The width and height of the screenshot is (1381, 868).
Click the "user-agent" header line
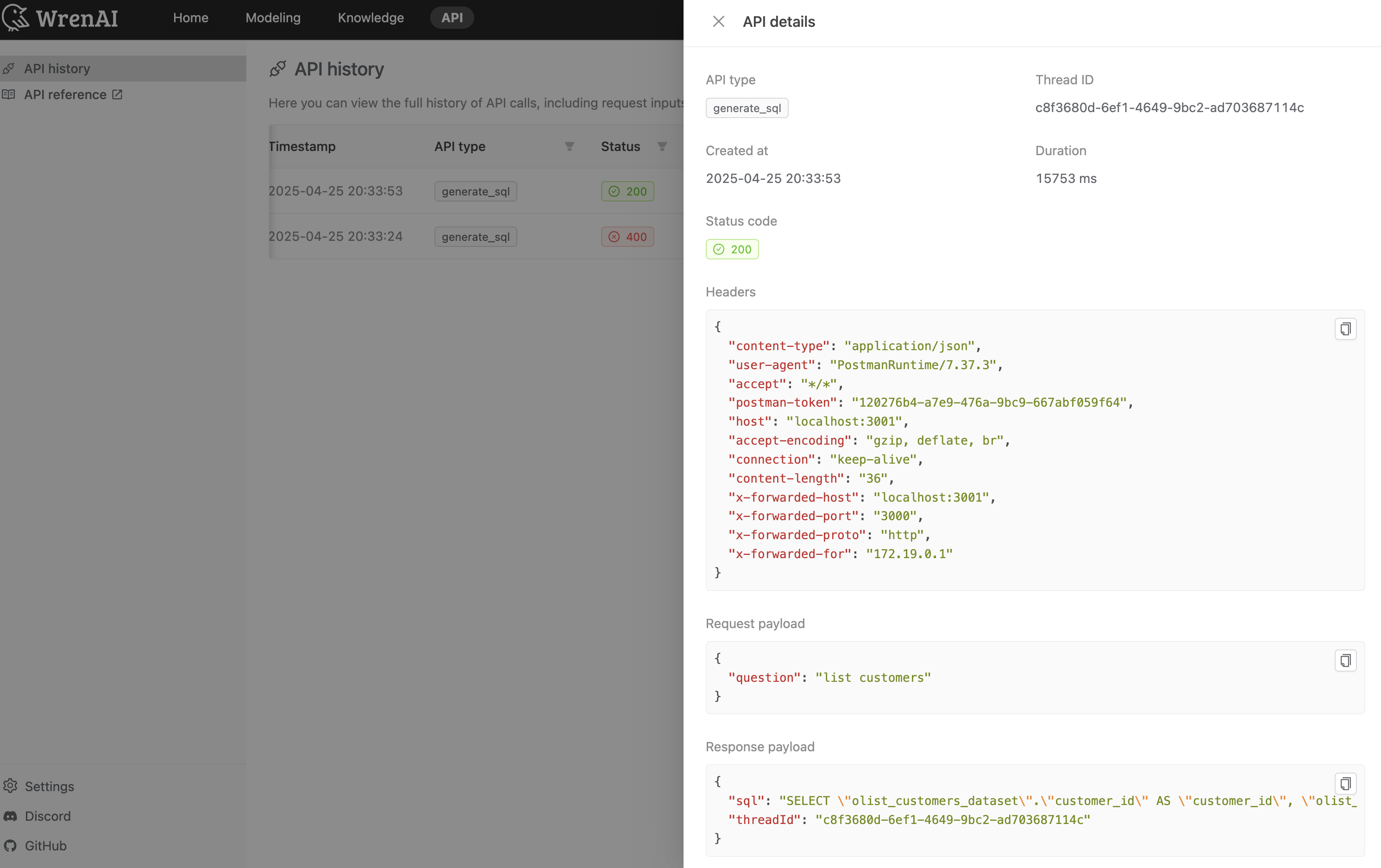click(x=866, y=365)
